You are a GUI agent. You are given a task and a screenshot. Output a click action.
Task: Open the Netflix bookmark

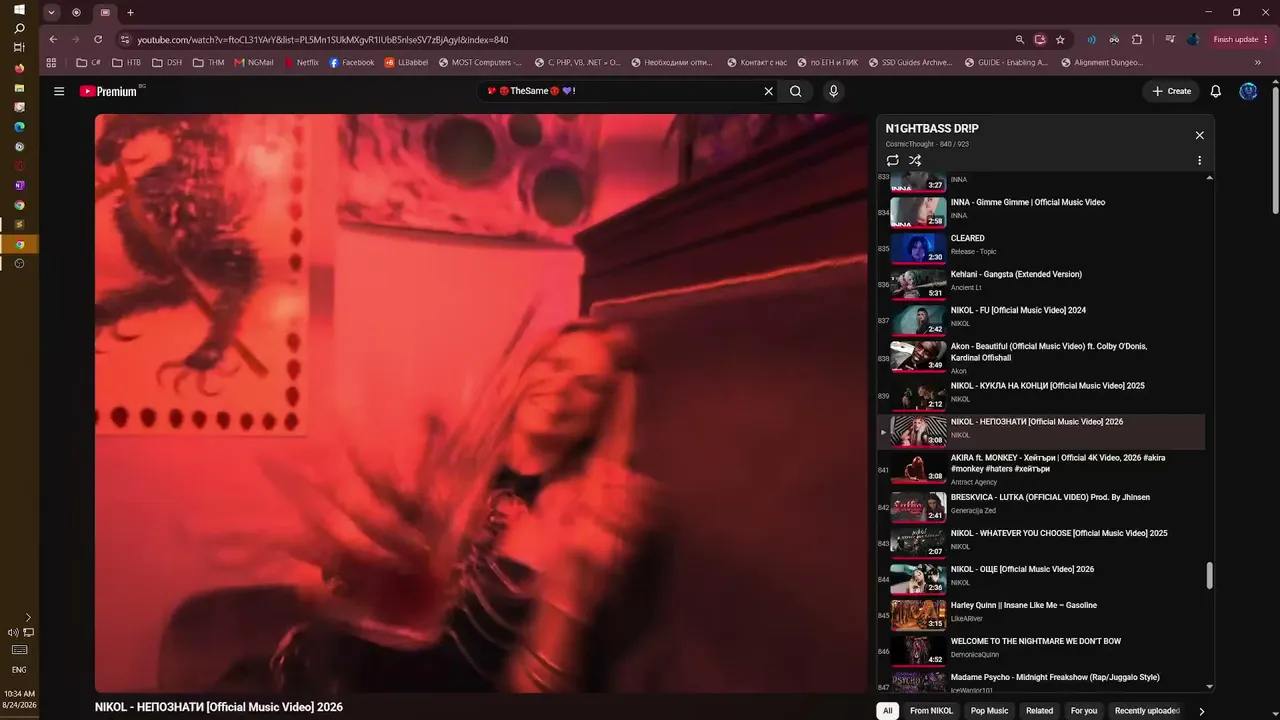tap(301, 62)
